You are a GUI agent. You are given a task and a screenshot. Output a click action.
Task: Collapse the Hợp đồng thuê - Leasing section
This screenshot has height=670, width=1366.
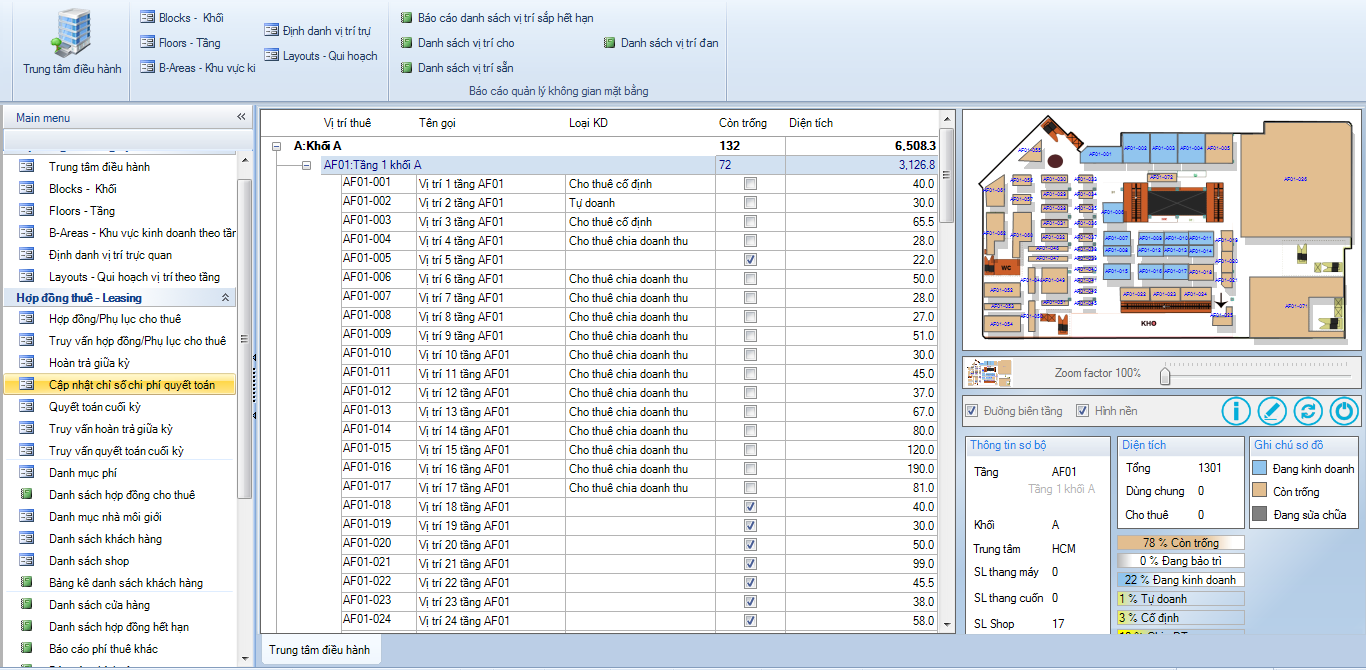click(x=225, y=298)
